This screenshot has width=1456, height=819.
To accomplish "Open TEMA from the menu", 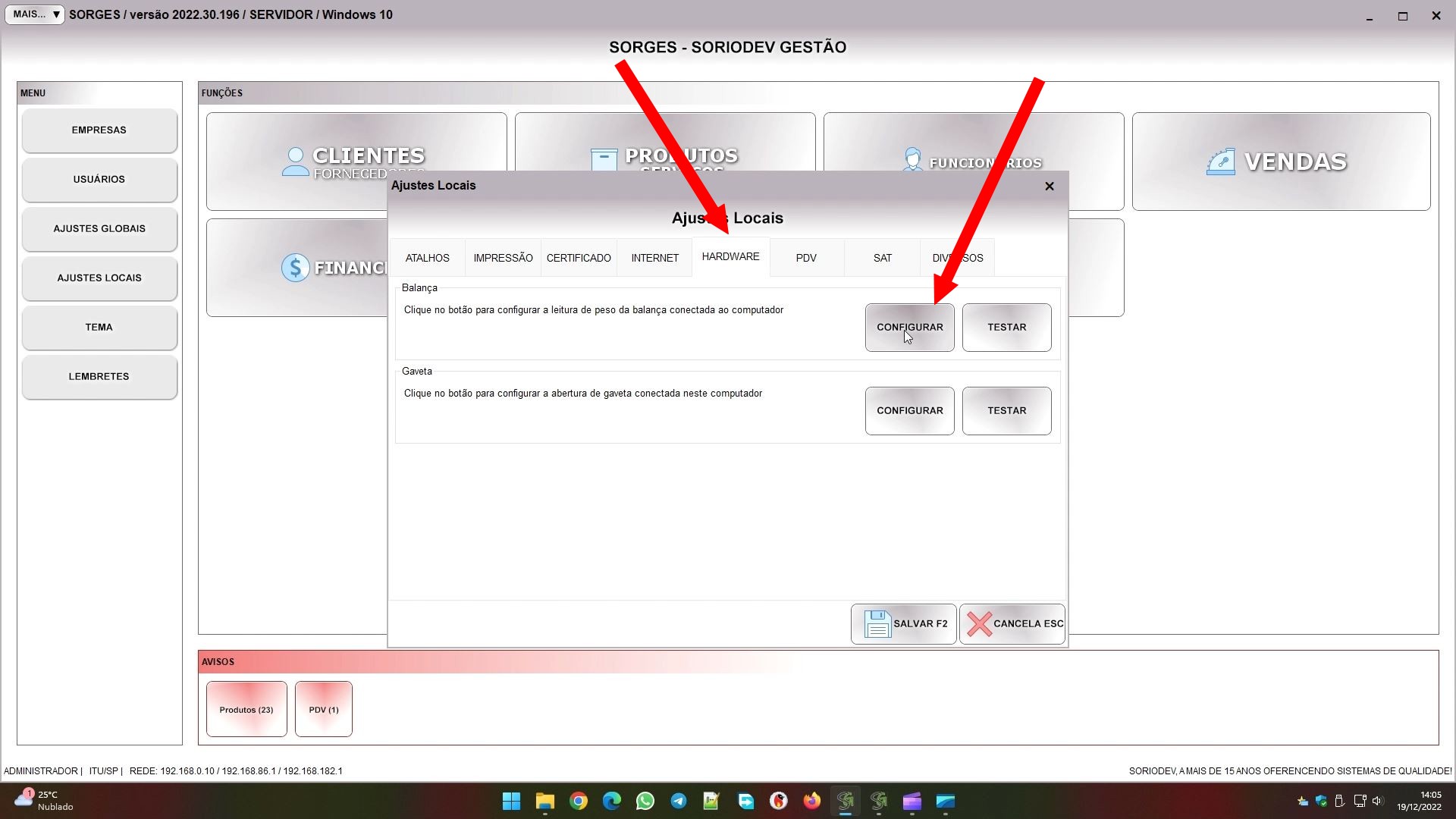I will [x=99, y=328].
